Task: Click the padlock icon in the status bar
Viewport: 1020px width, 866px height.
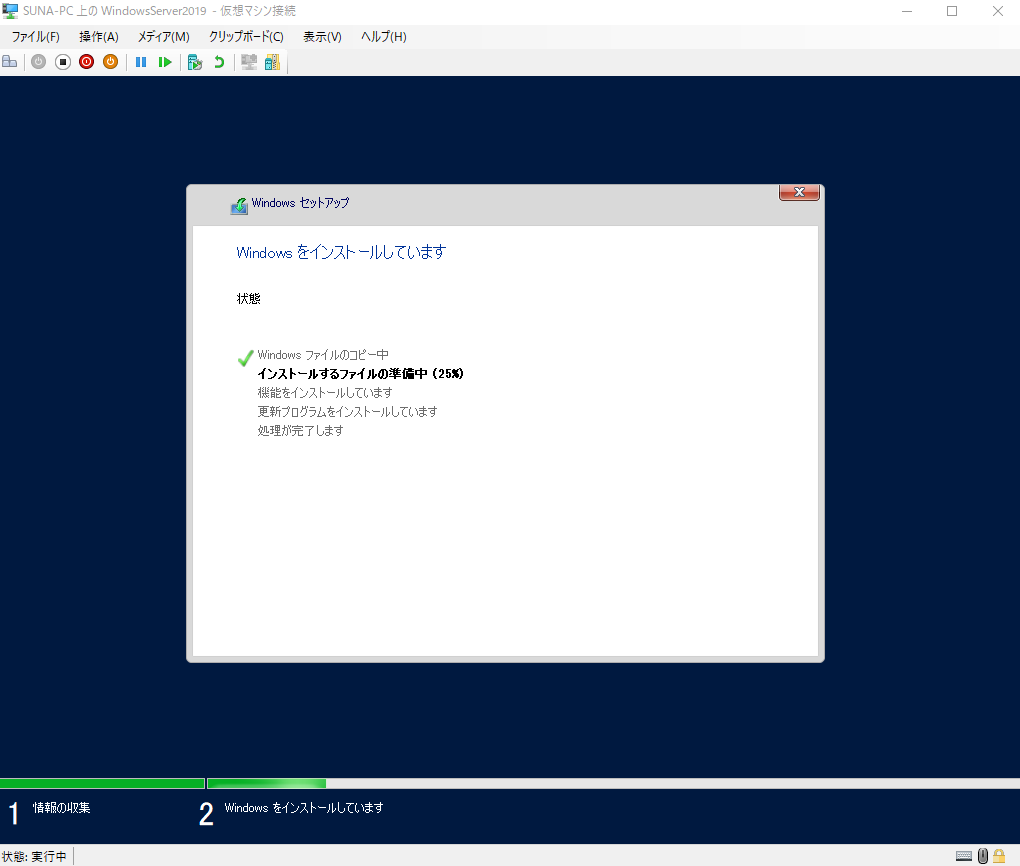Action: (x=999, y=856)
